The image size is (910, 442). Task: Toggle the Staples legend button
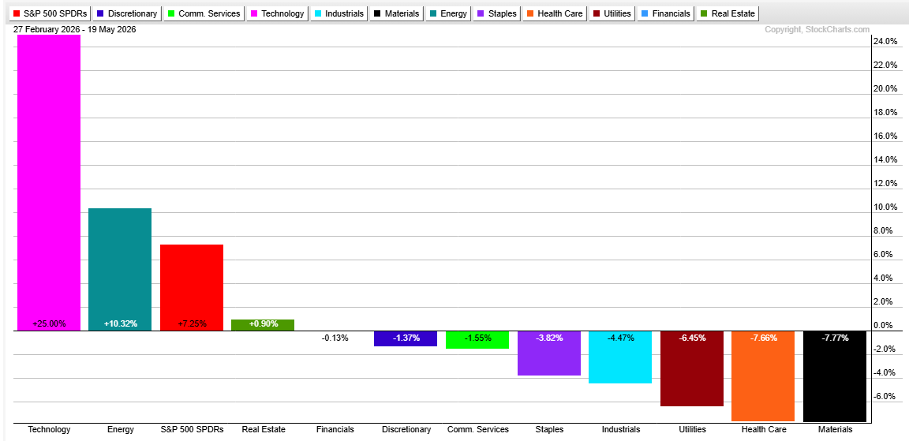499,13
